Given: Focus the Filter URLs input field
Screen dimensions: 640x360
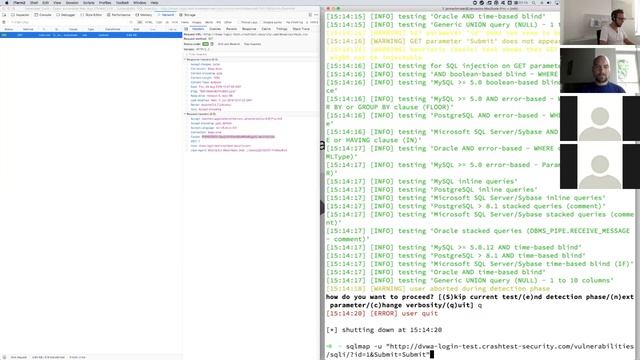Looking at the screenshot, I should (x=69, y=22).
